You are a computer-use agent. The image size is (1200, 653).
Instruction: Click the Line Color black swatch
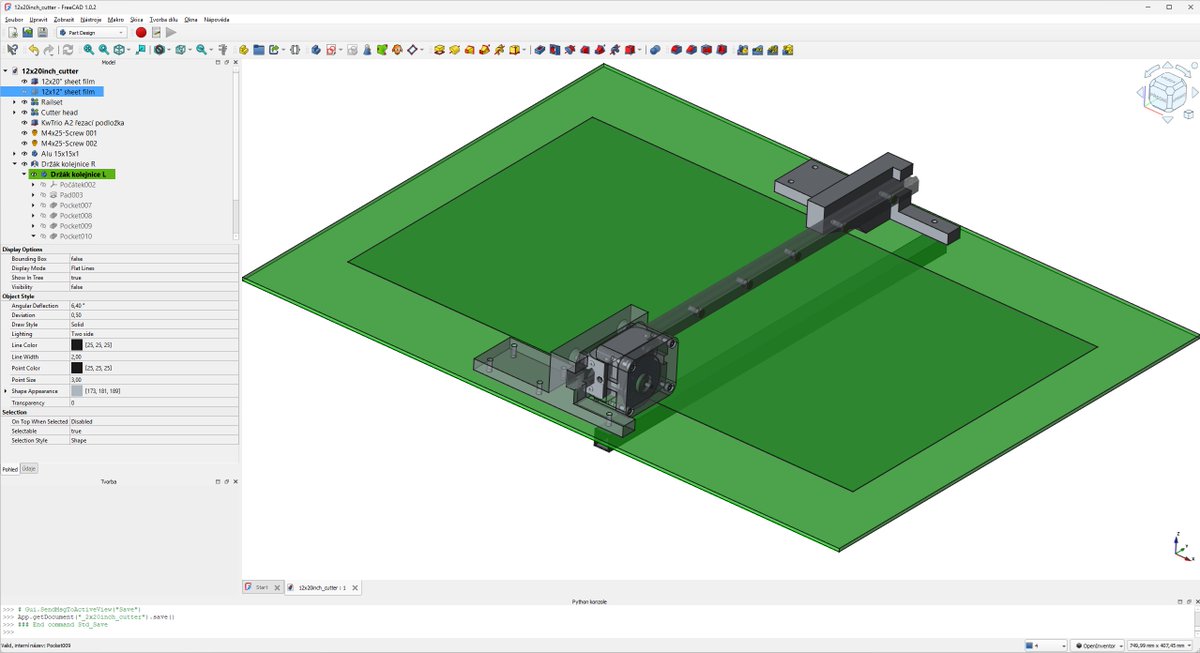(77, 343)
